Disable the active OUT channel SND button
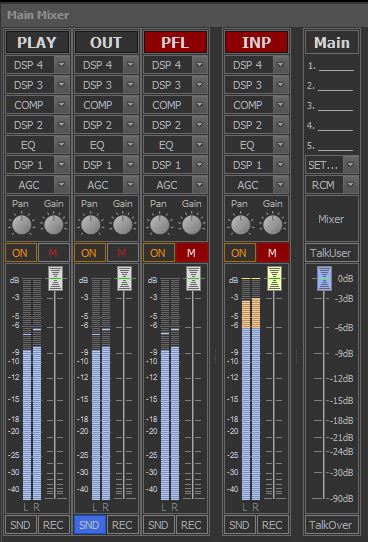Viewport: 368px width, 542px height. [x=89, y=525]
